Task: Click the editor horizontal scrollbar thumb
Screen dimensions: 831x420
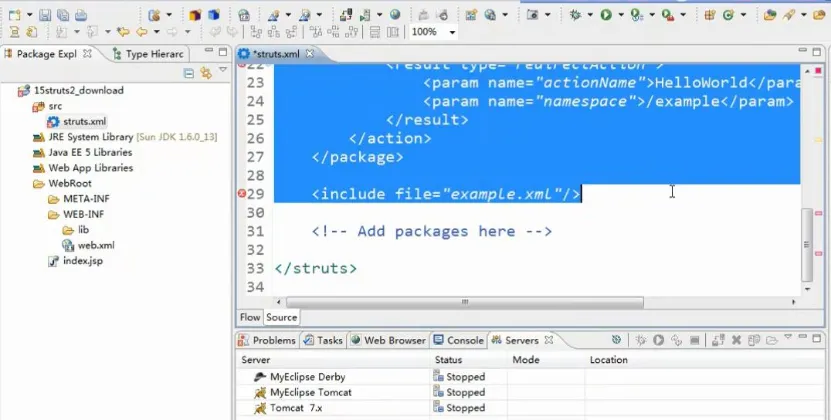Action: (x=465, y=302)
